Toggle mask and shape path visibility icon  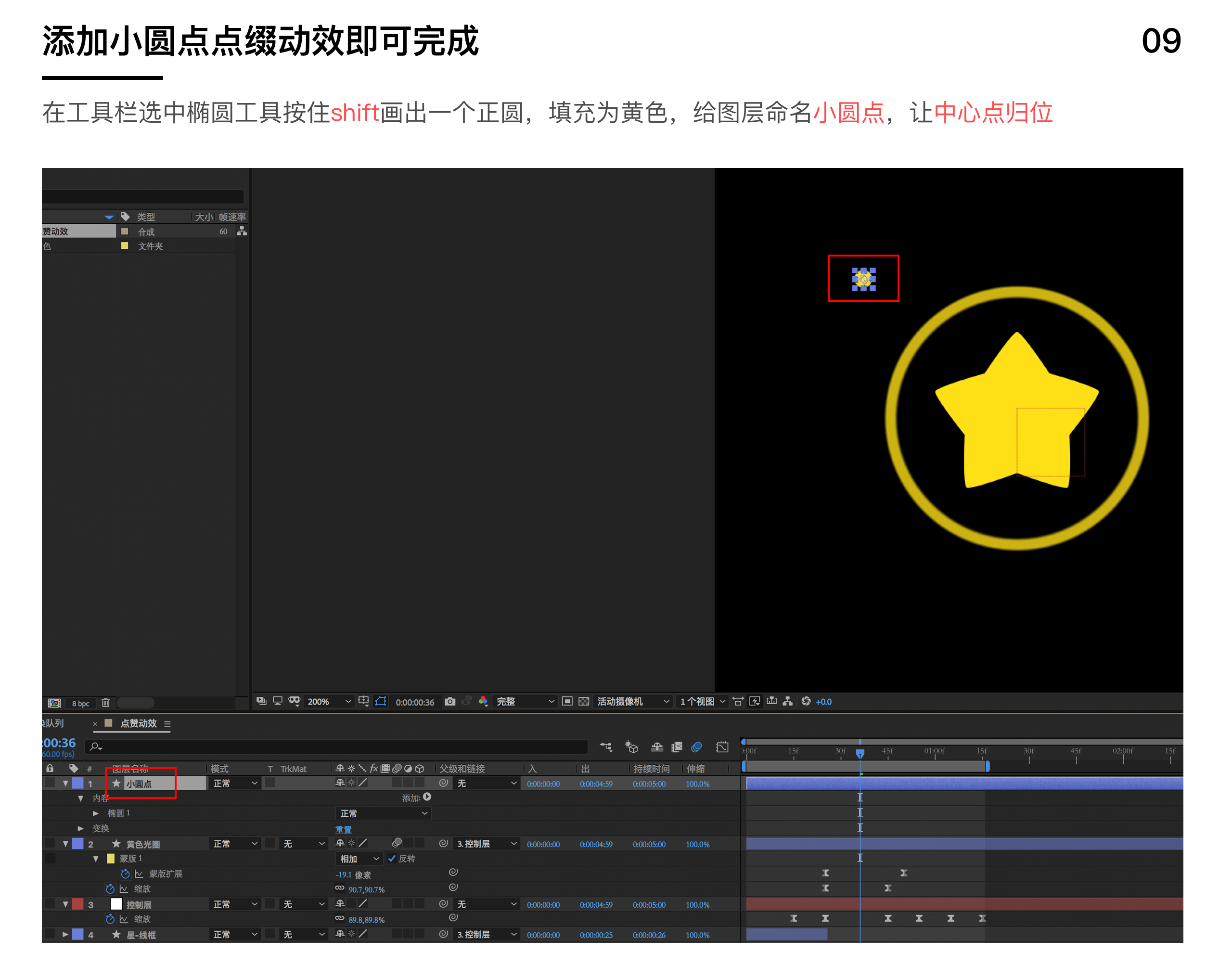pyautogui.click(x=381, y=701)
